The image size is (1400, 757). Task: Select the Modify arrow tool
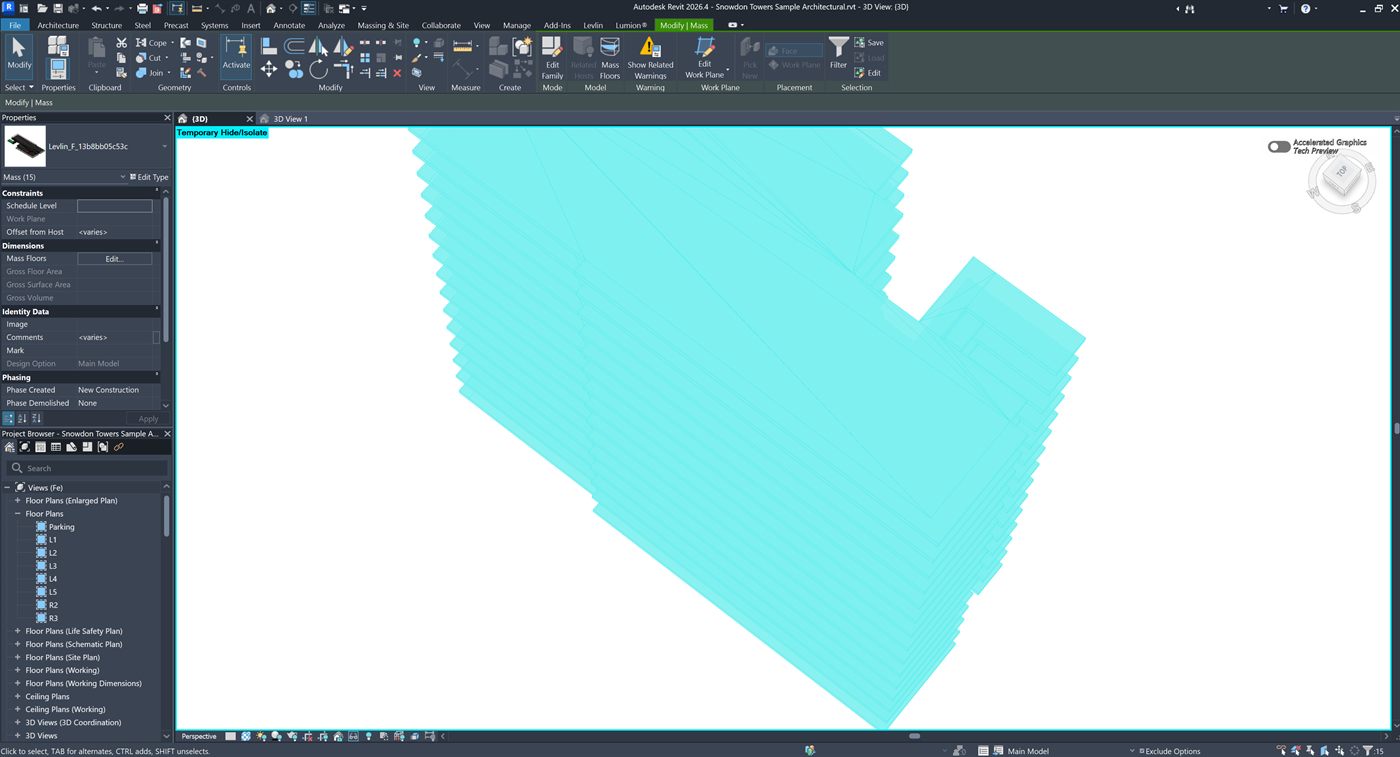tap(19, 55)
